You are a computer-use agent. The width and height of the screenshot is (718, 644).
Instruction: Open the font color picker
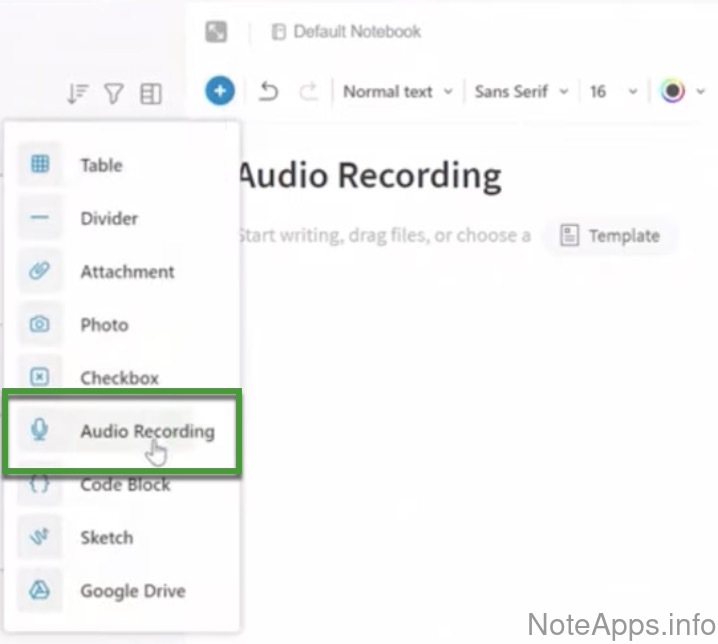[x=673, y=92]
